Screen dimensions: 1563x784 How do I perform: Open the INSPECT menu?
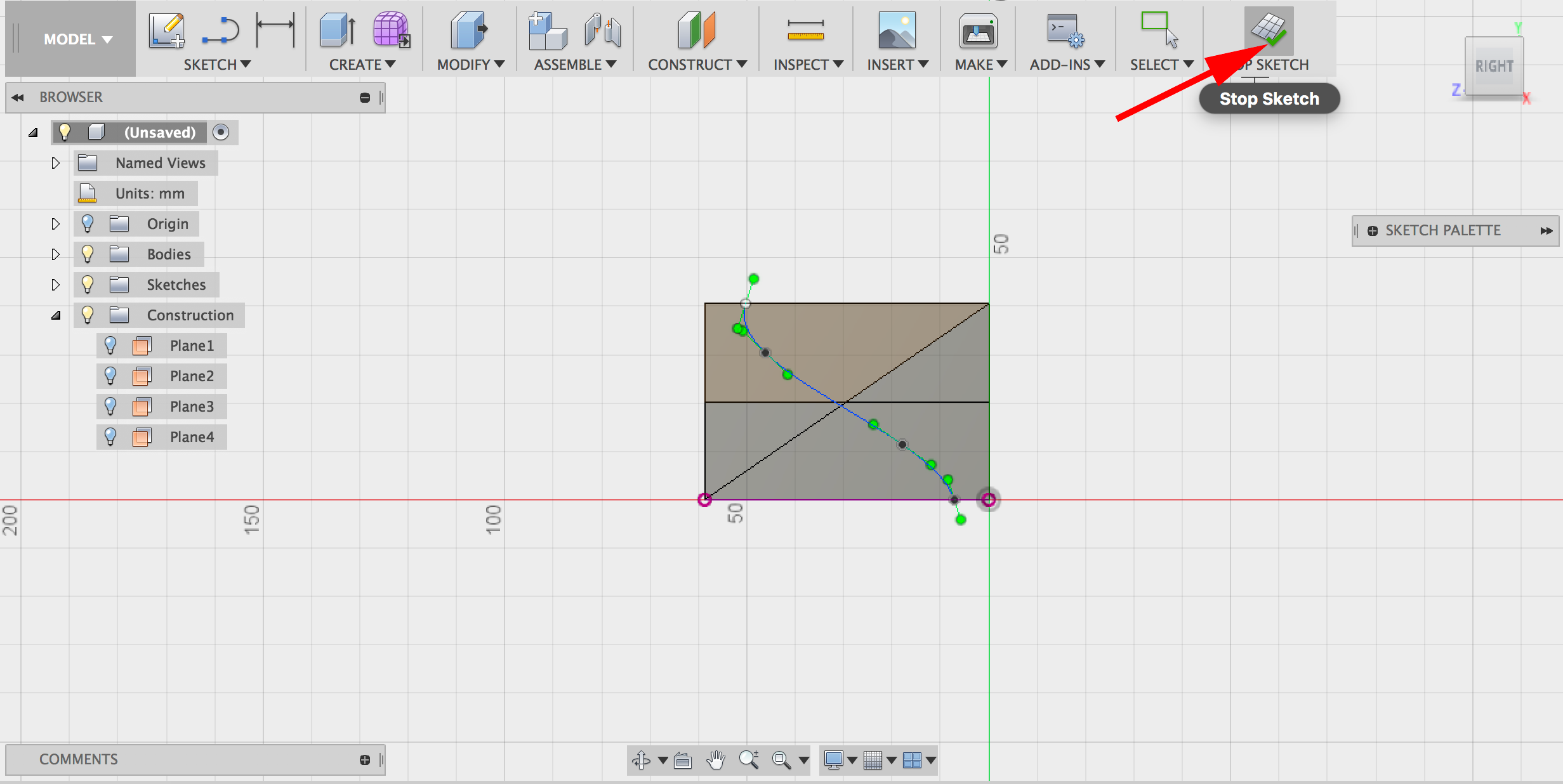pos(808,65)
